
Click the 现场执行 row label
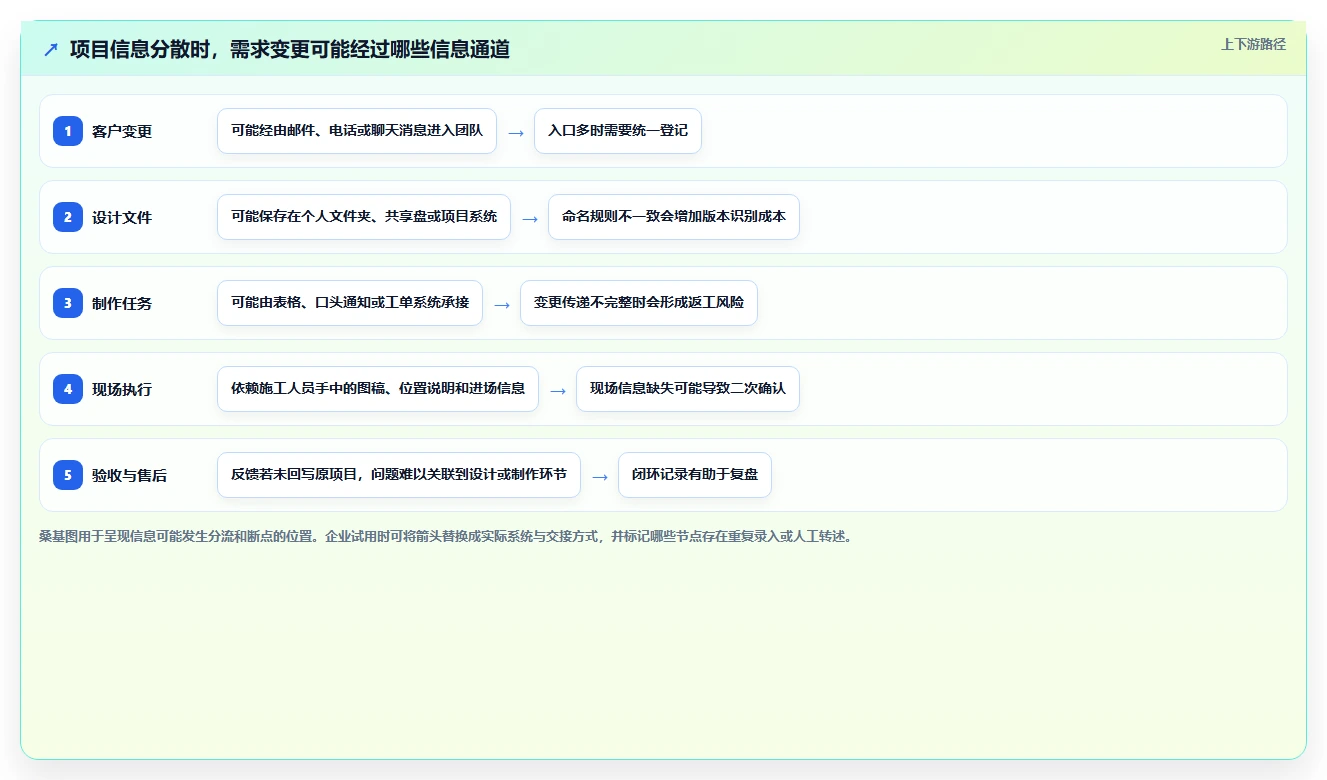click(122, 389)
